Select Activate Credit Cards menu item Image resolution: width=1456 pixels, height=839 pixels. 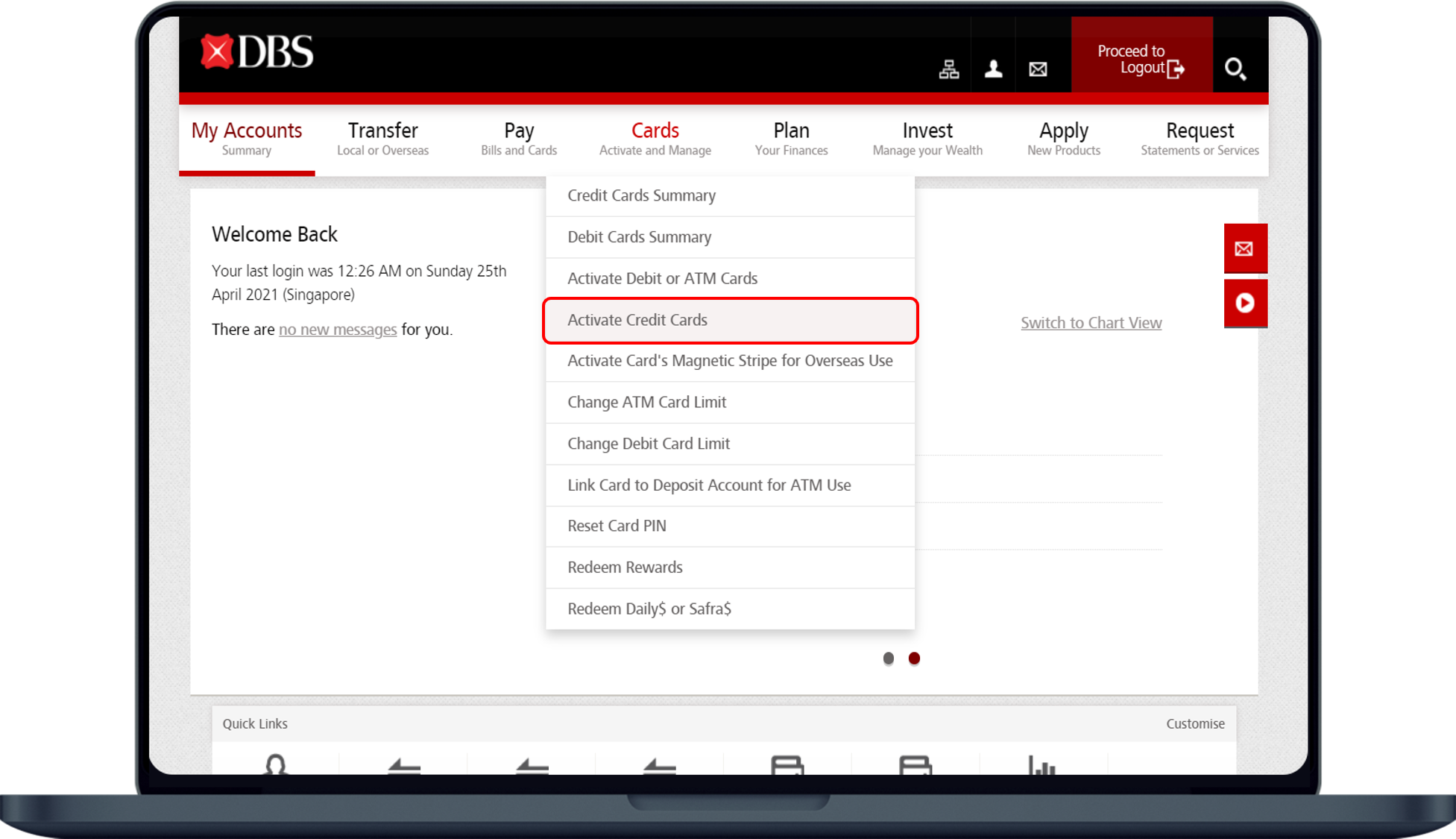637,320
